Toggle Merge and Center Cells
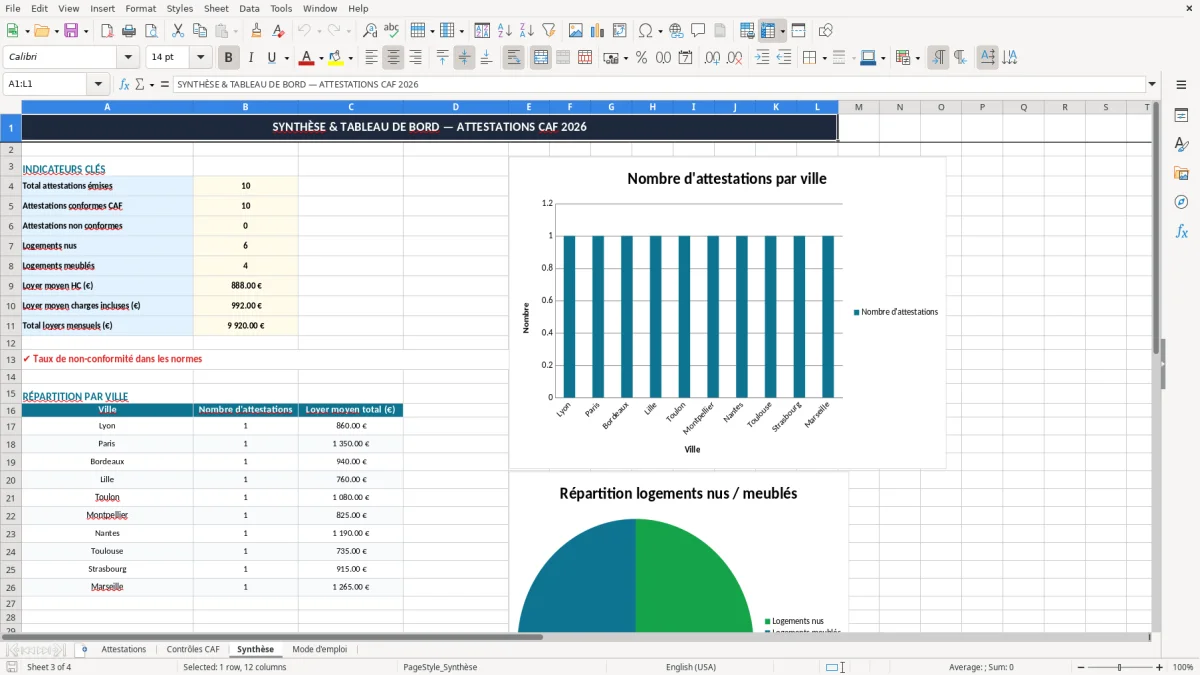Viewport: 1200px width, 675px height. point(540,58)
